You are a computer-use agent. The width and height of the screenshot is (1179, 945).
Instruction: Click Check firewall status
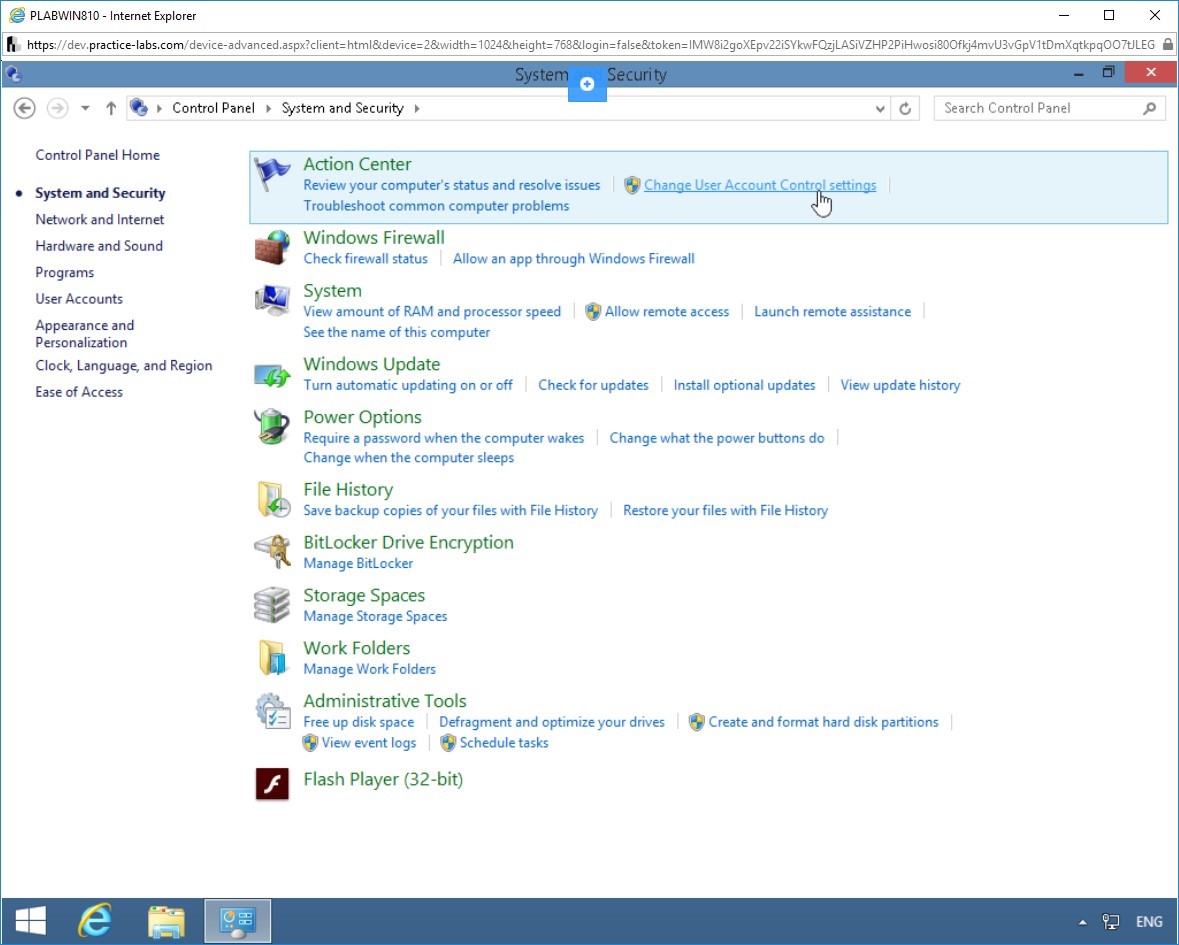(365, 259)
